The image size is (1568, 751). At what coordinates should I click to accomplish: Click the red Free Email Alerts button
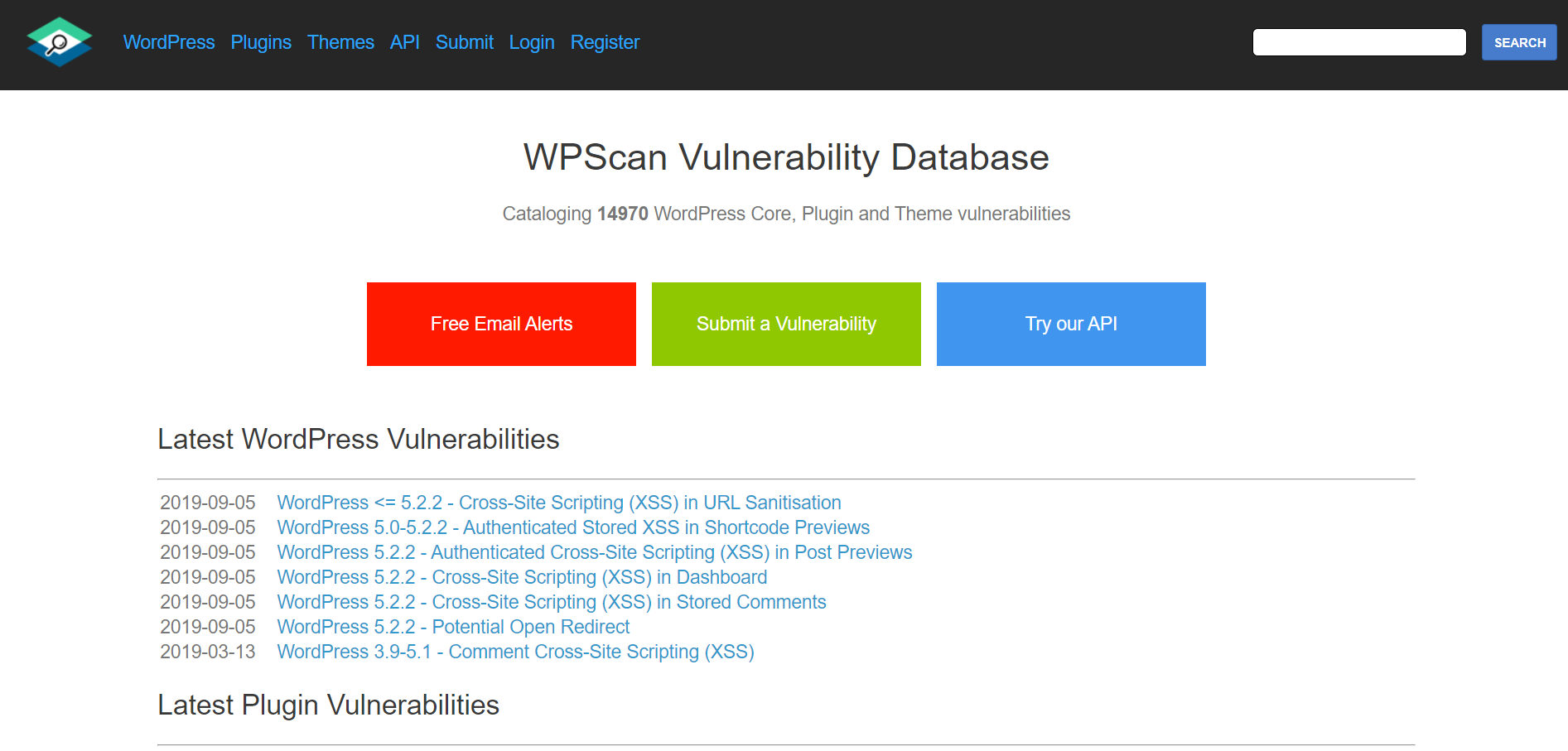501,324
